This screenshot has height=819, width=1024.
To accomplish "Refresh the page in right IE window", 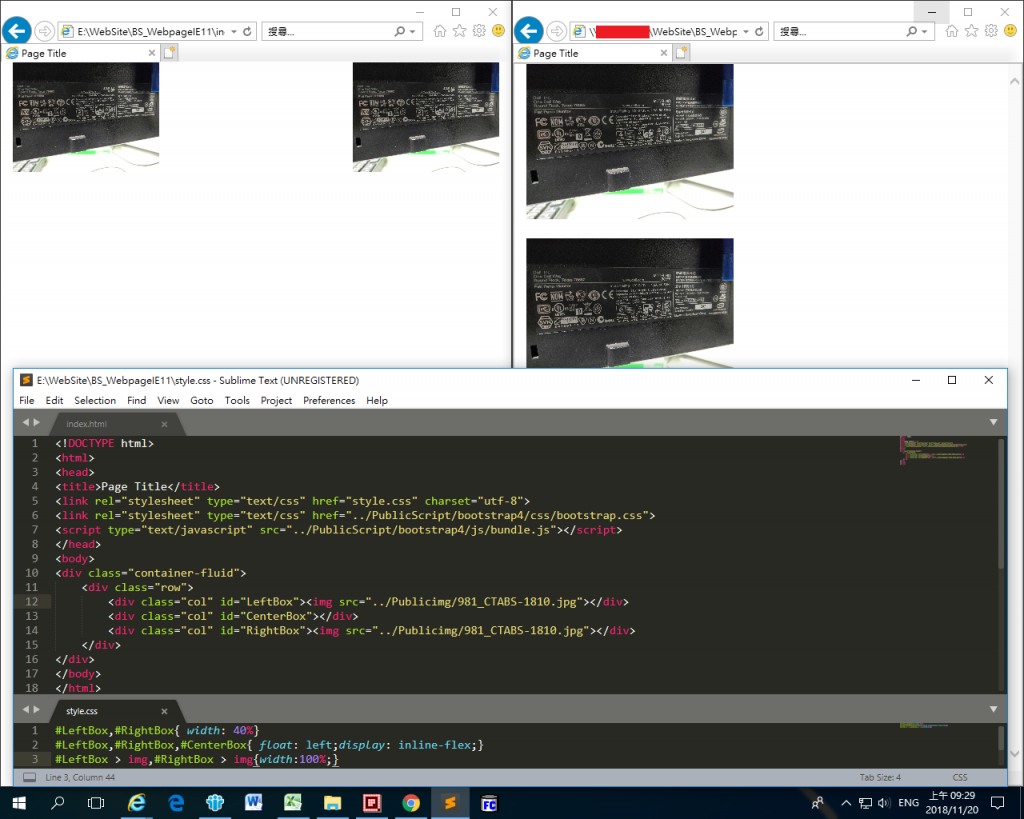I will (759, 31).
